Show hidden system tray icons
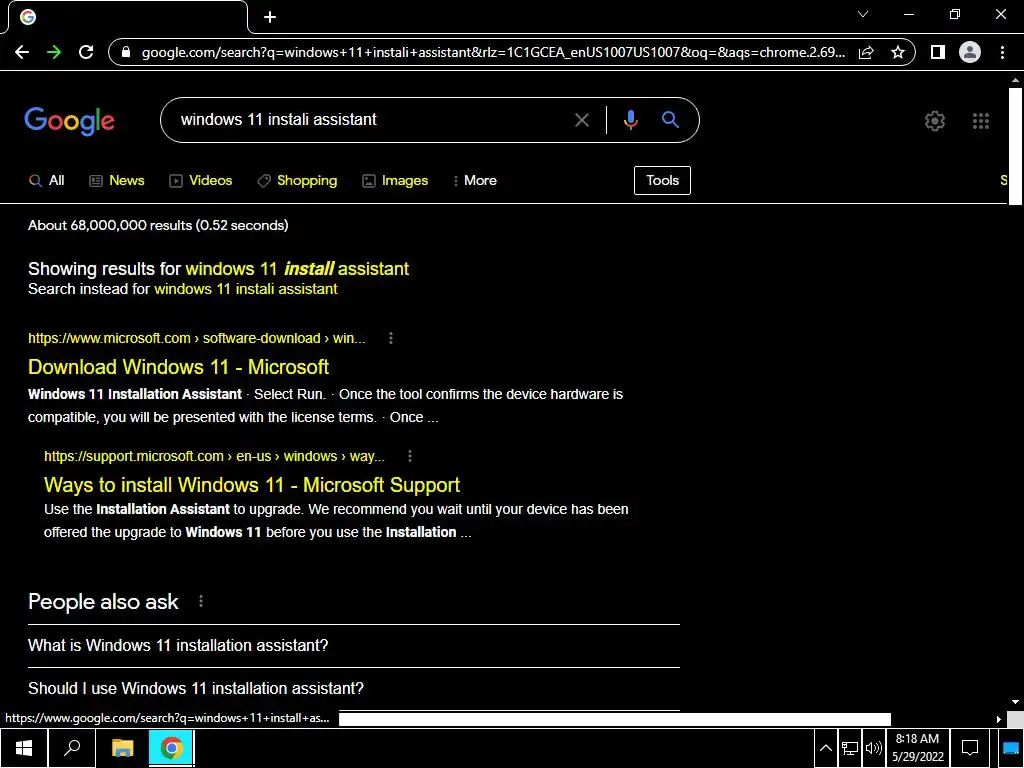 click(825, 748)
